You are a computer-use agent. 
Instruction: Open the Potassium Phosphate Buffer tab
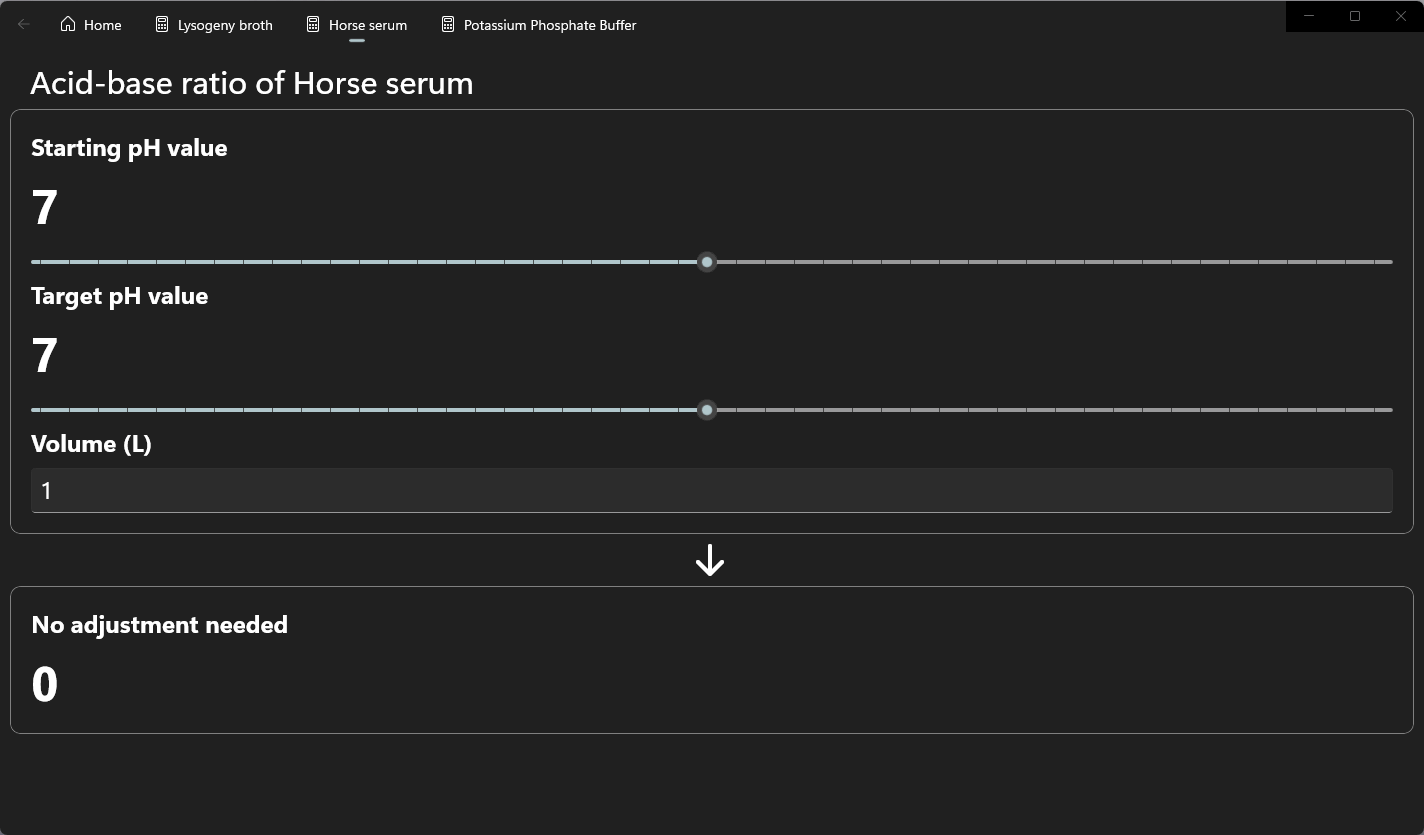[550, 25]
